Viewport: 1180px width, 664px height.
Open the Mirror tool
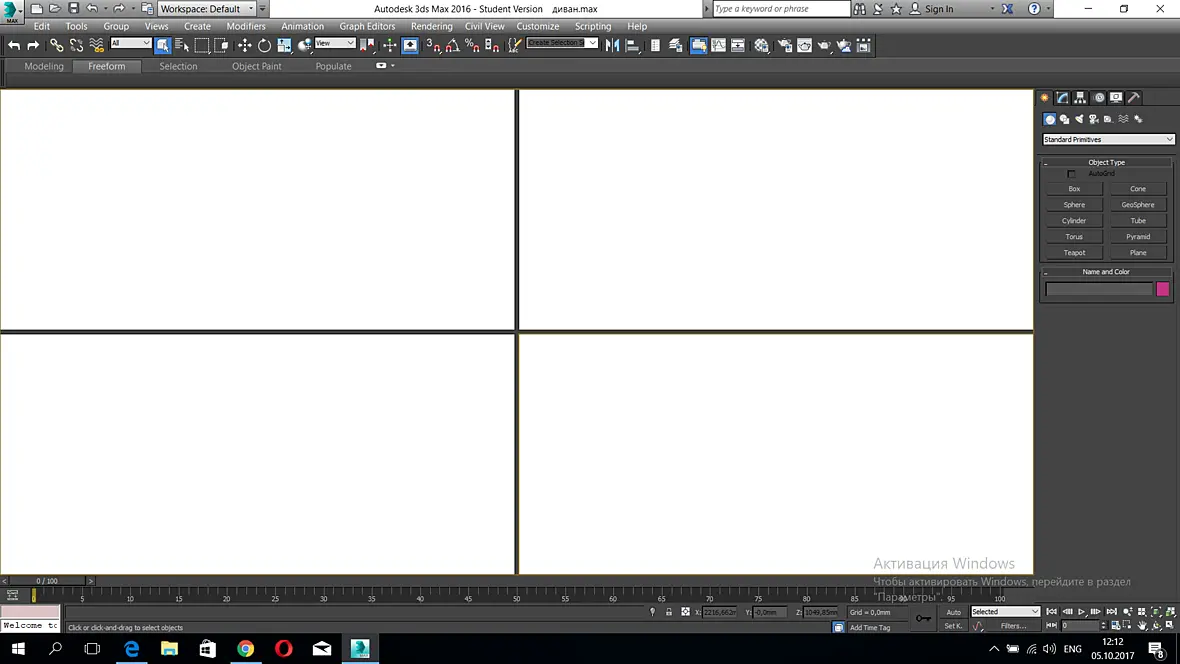coord(613,46)
